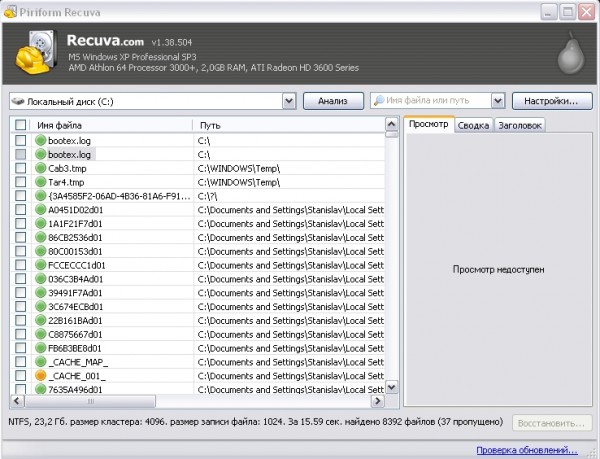Click the Recuva title bar icon
Viewport: 600px width, 459px height.
click(x=10, y=12)
